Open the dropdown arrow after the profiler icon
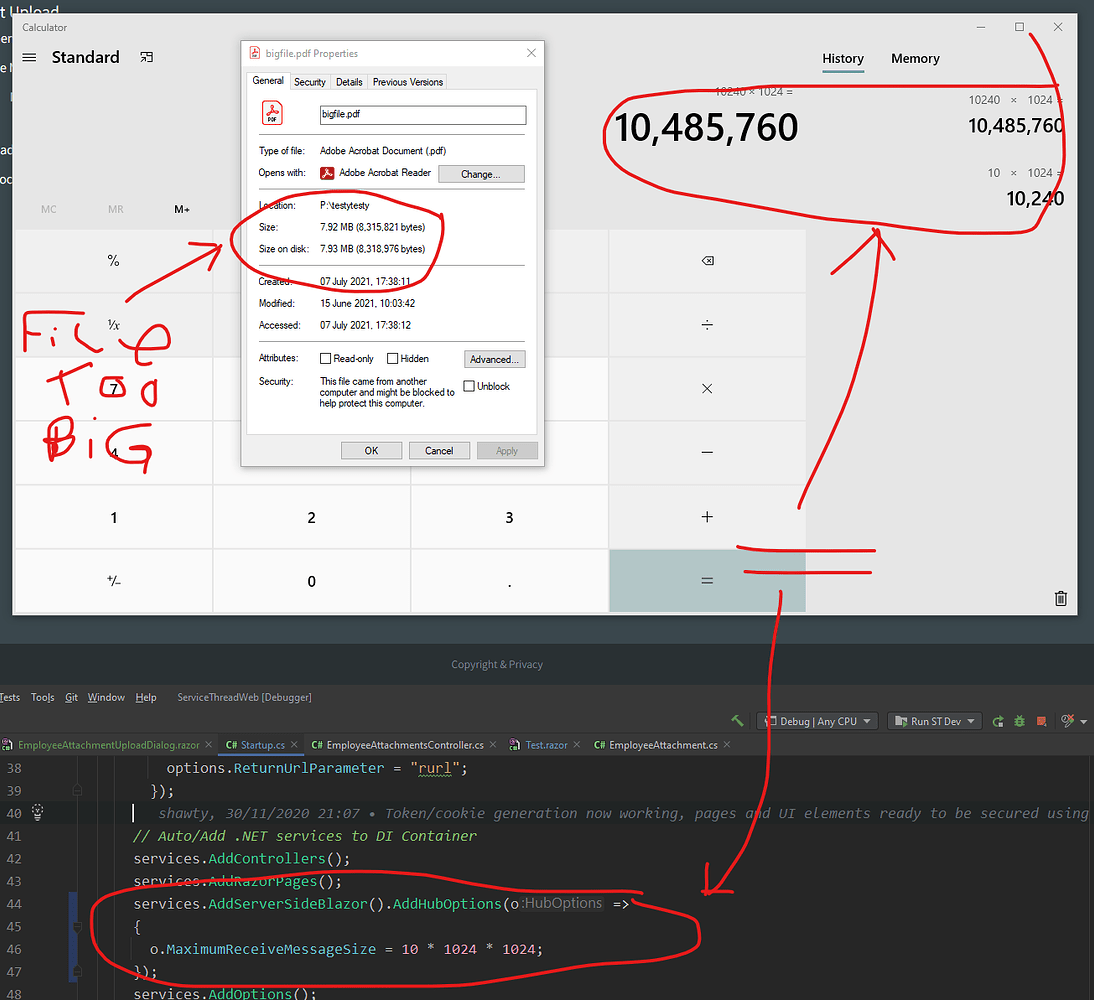This screenshot has height=1000, width=1094. pyautogui.click(x=1082, y=721)
